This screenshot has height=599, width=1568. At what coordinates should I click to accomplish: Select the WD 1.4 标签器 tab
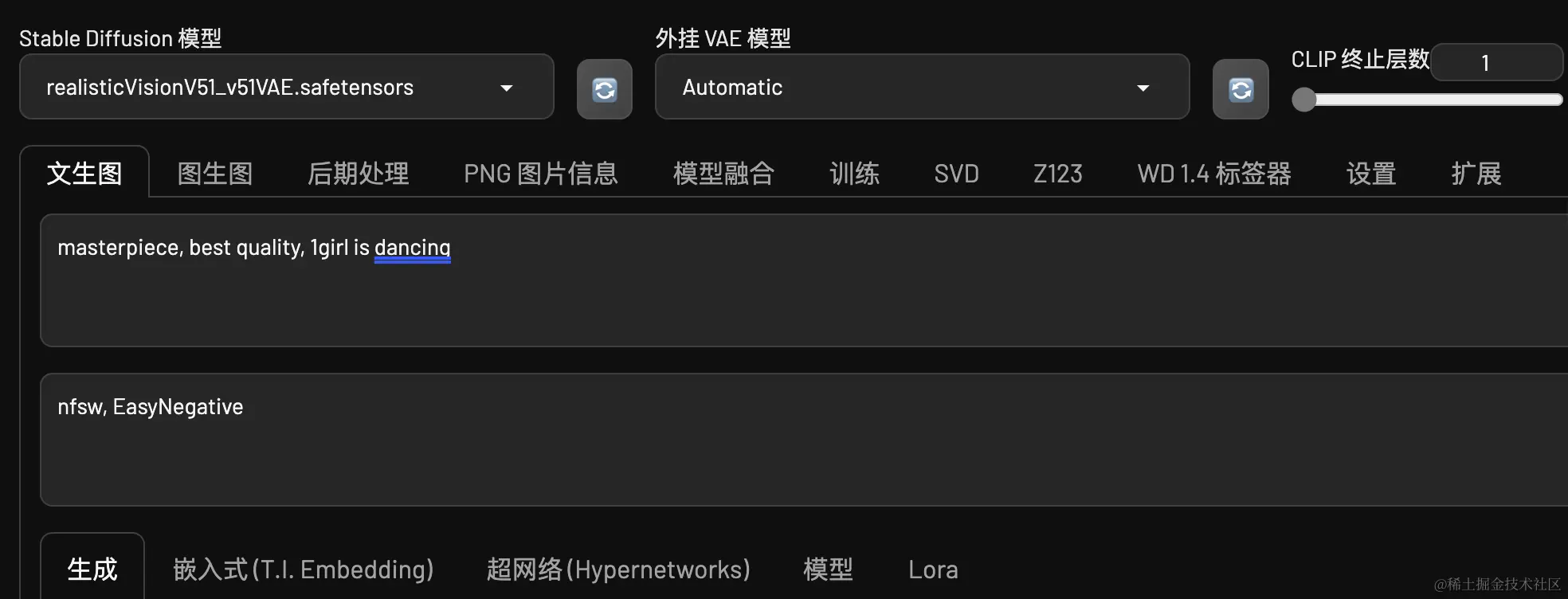click(x=1214, y=173)
